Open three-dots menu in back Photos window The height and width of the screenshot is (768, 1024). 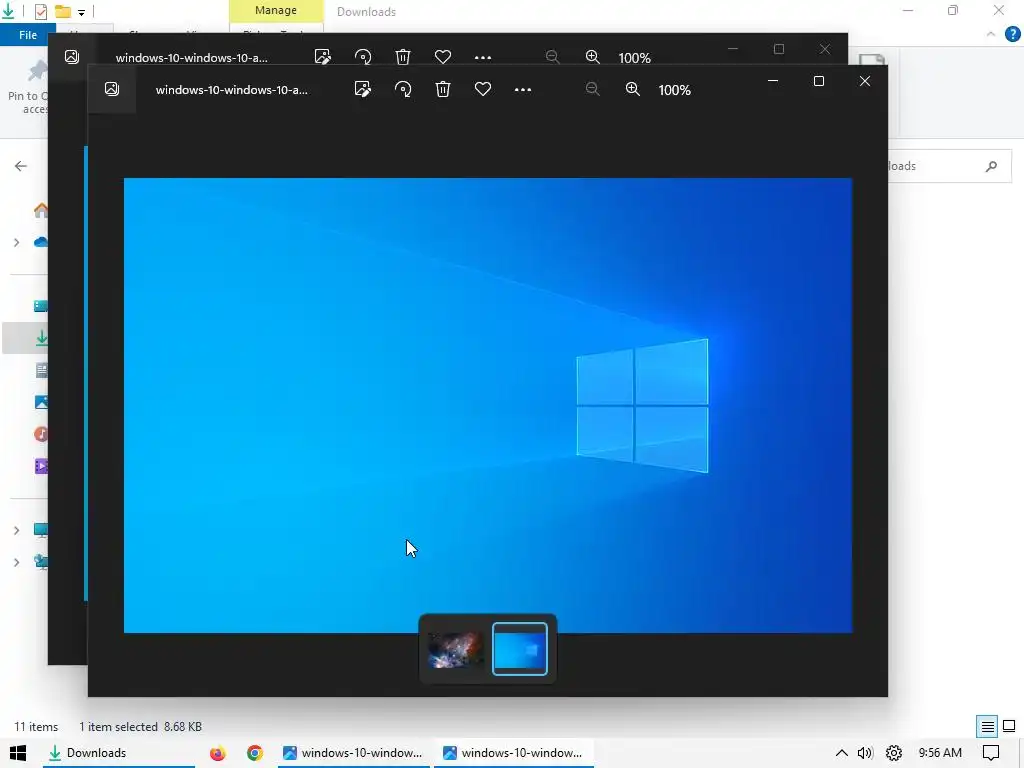[483, 57]
